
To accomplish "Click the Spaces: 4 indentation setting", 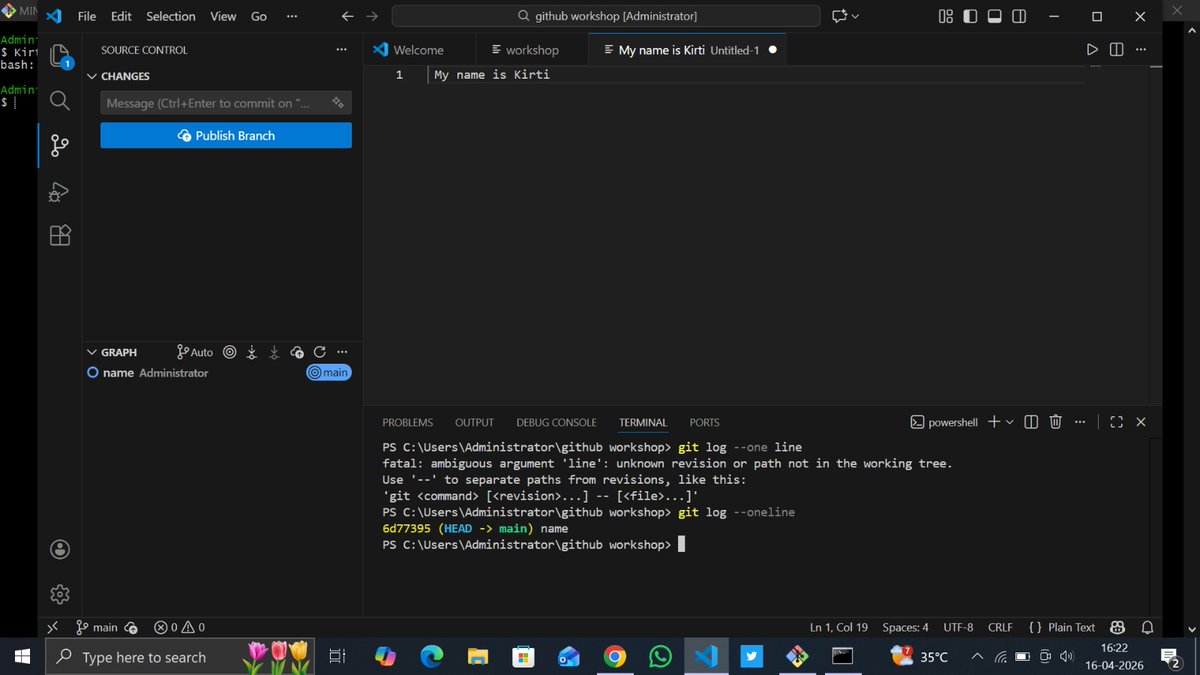I will click(x=905, y=627).
